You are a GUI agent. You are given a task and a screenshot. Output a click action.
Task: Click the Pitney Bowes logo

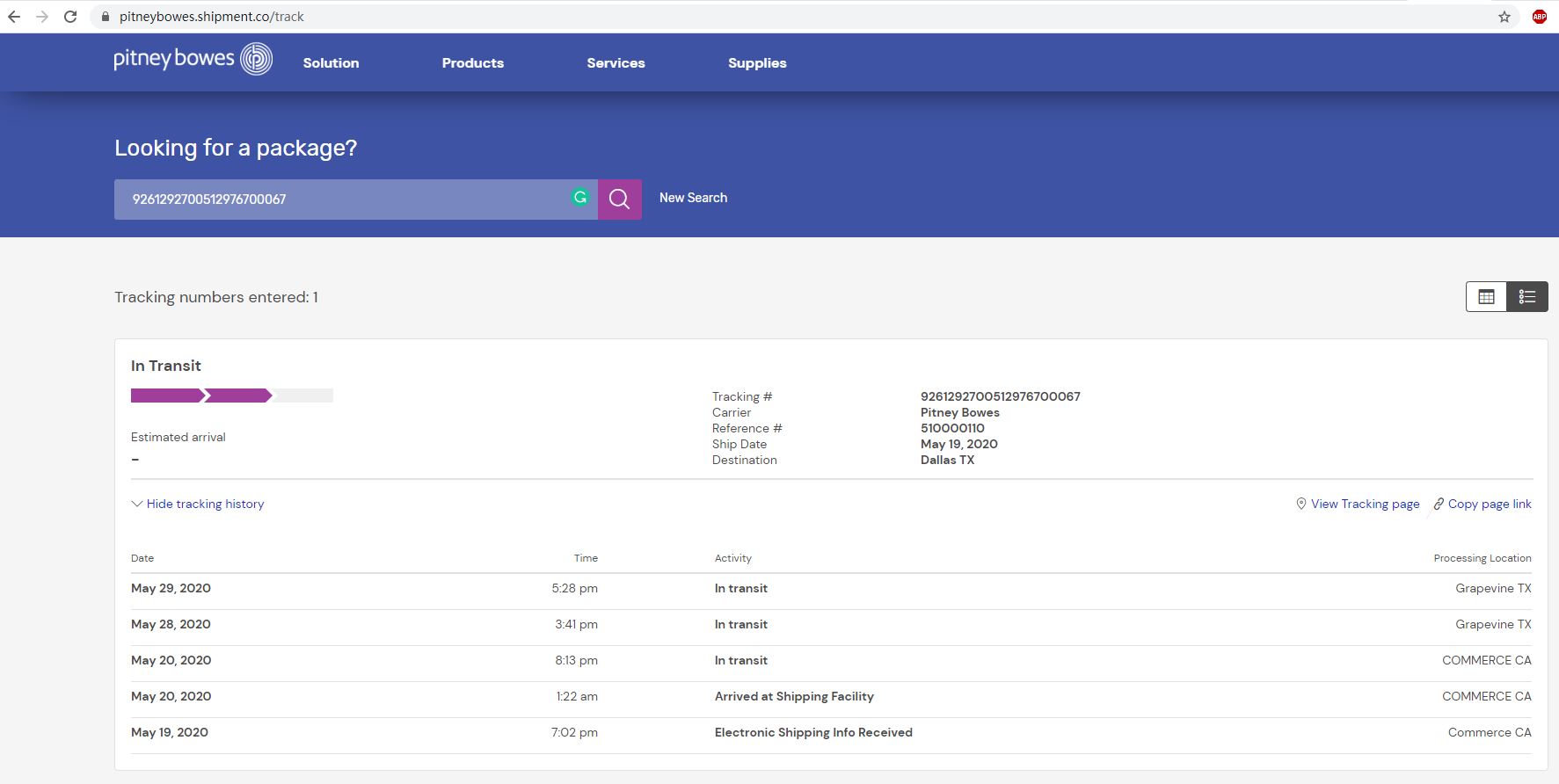click(193, 60)
